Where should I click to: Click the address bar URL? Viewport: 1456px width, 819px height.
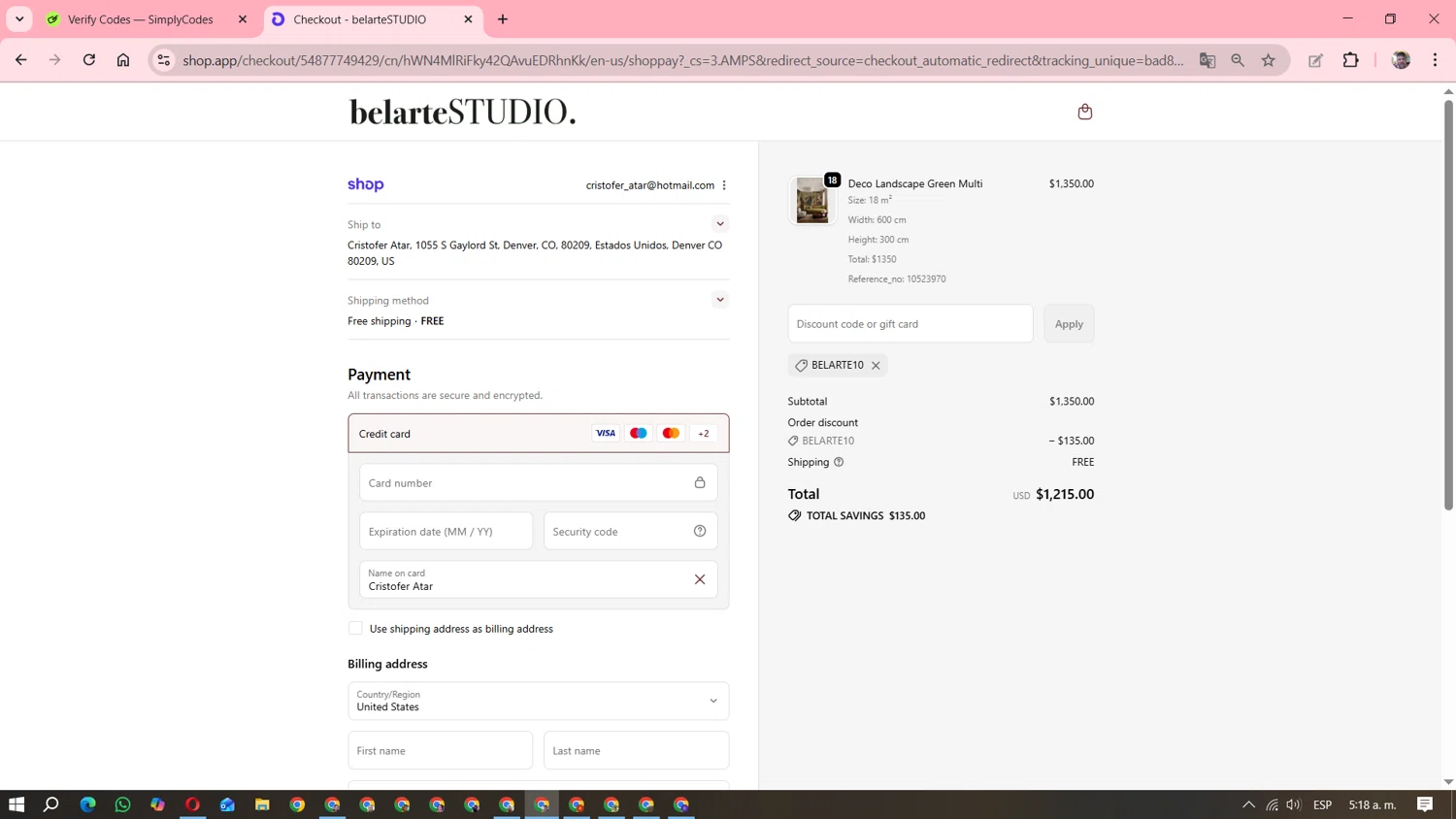683,60
